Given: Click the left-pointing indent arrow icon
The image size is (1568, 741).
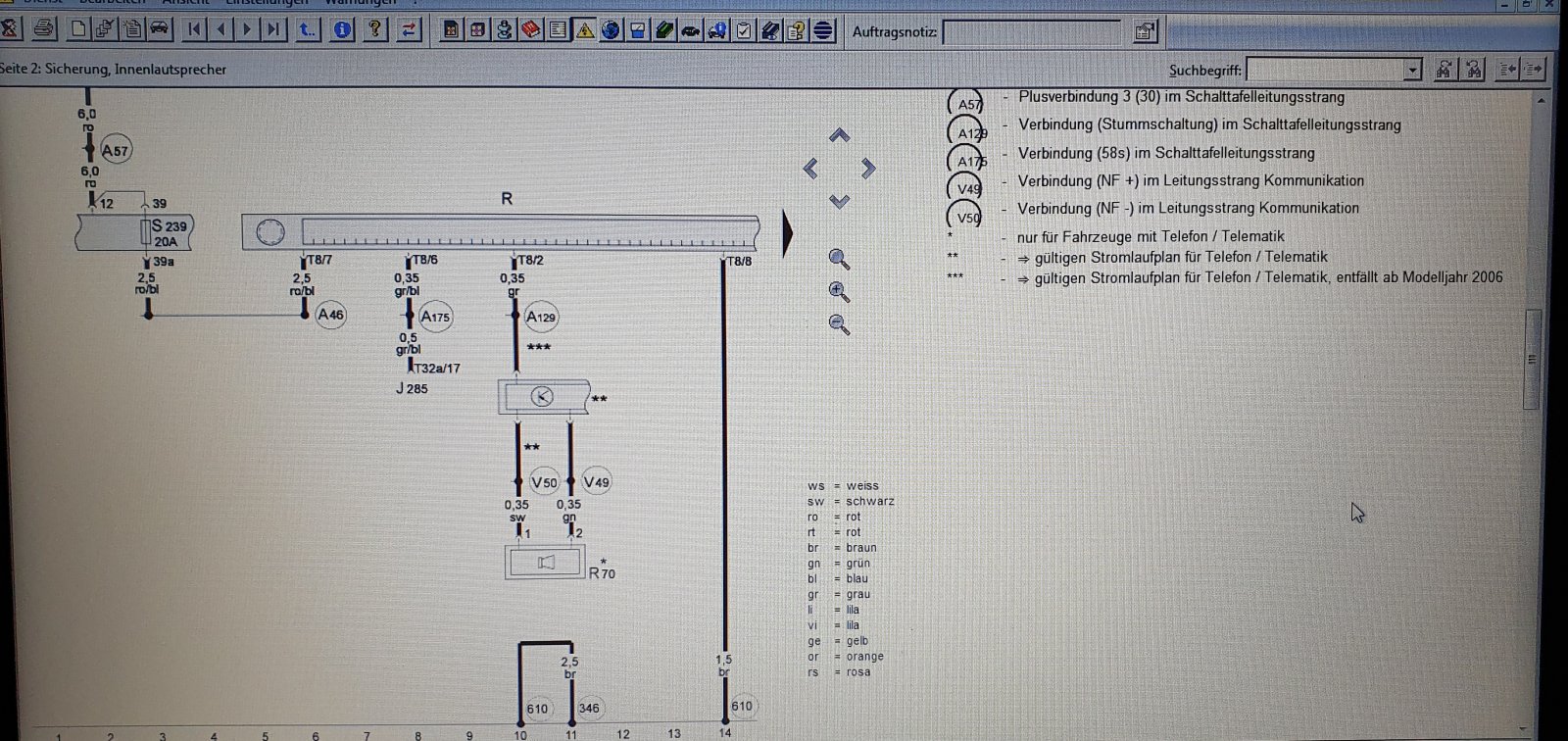Looking at the screenshot, I should (x=1508, y=69).
